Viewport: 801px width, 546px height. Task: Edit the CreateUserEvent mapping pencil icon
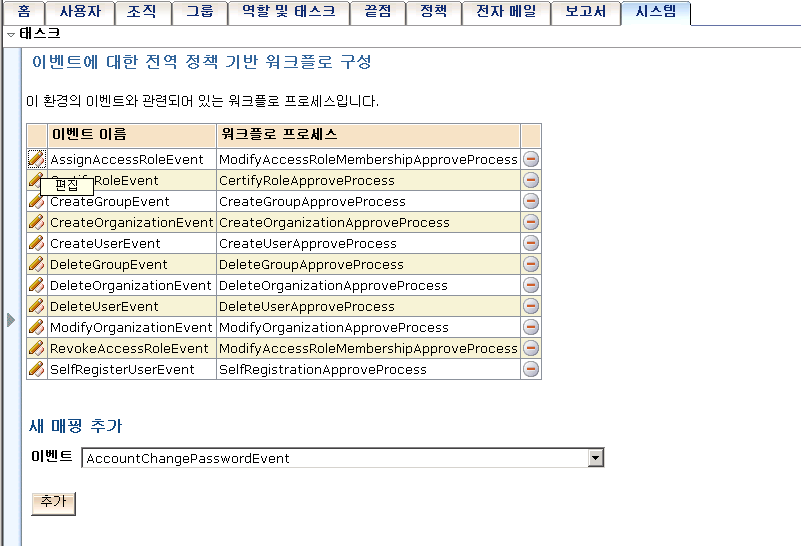pyautogui.click(x=36, y=243)
